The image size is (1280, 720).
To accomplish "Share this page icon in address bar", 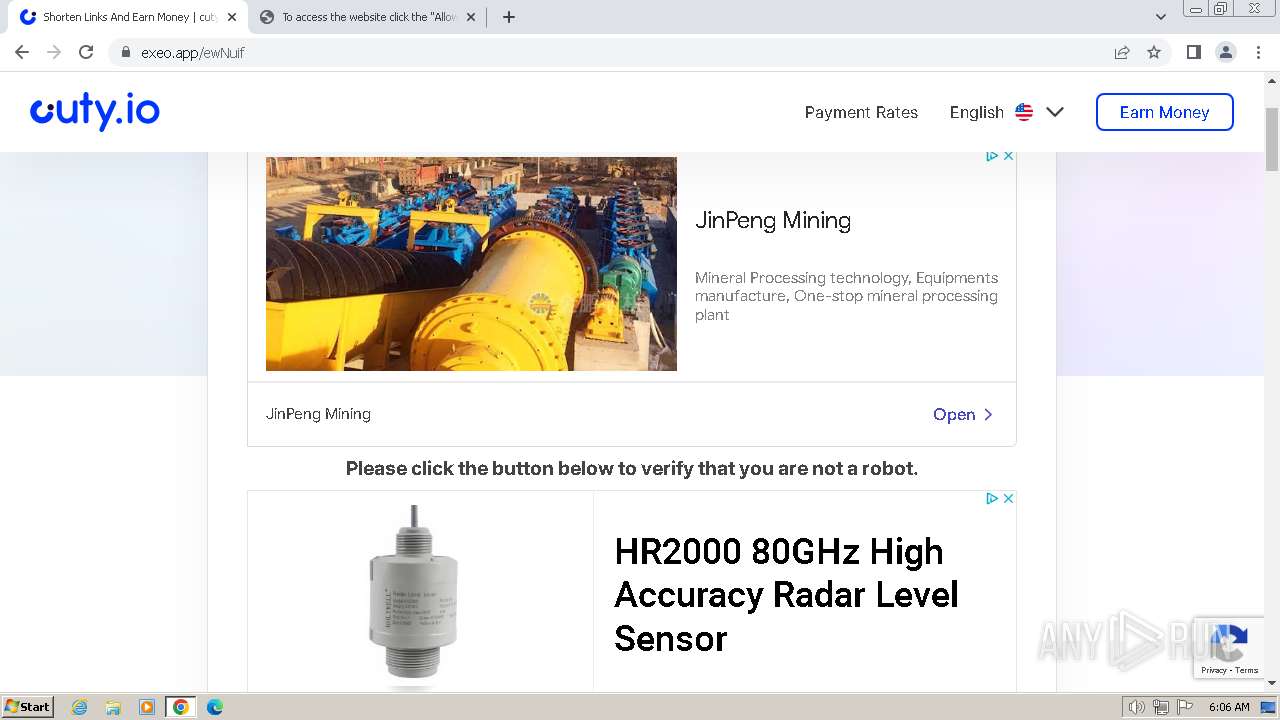I will tap(1122, 52).
